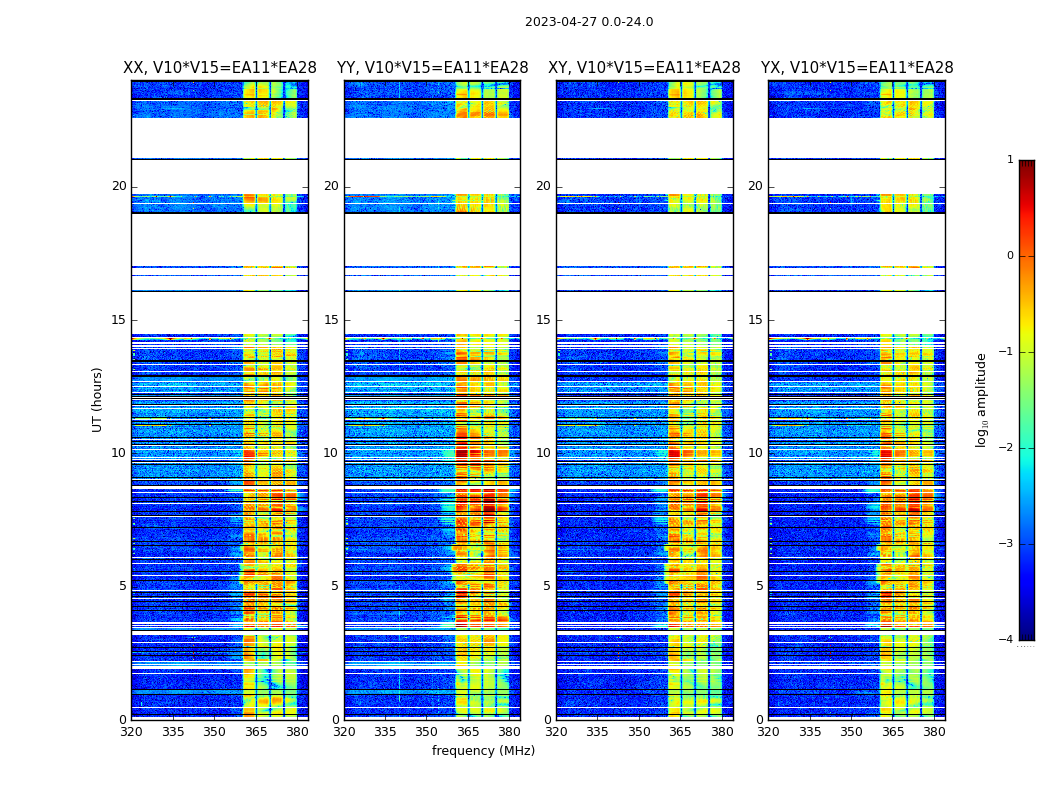Screen dimensions: 1050x800
Task: Click the UT (hours) y-axis label
Action: pyautogui.click(x=98, y=399)
